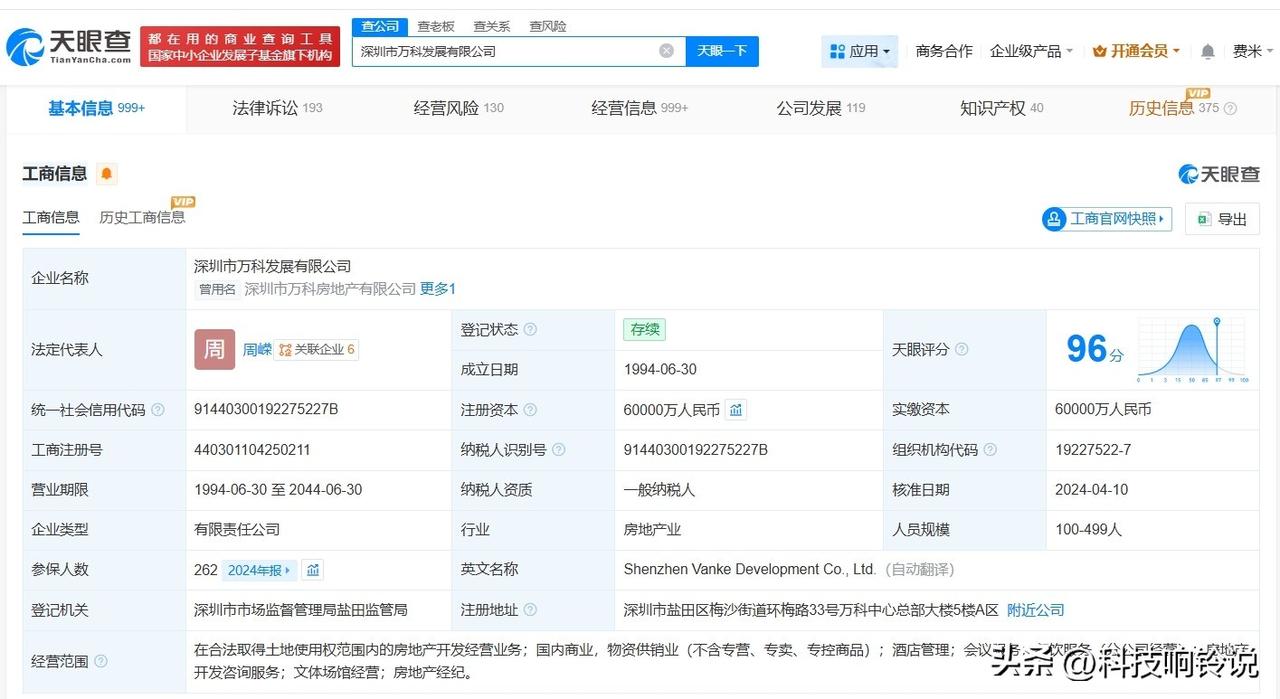Click English name Shenzhen Vanke Development Co., Ltd.
Screen dimensions: 1280x699
pos(750,570)
